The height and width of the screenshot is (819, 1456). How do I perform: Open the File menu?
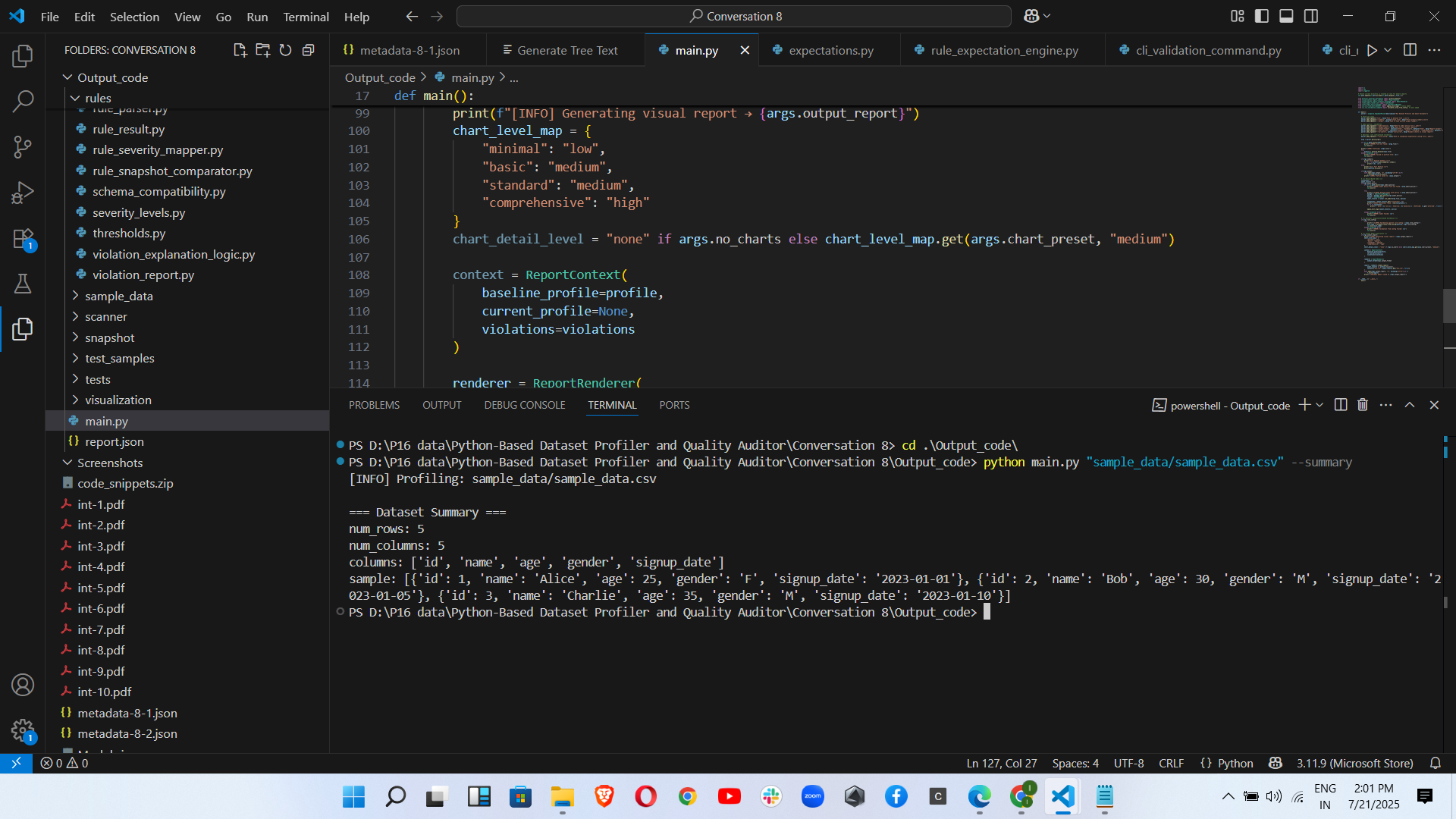point(49,16)
